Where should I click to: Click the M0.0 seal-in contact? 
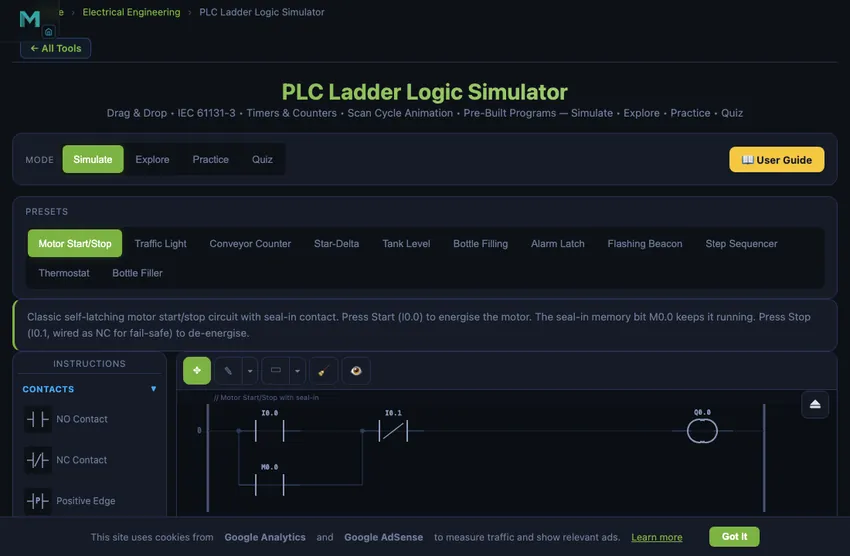269,484
